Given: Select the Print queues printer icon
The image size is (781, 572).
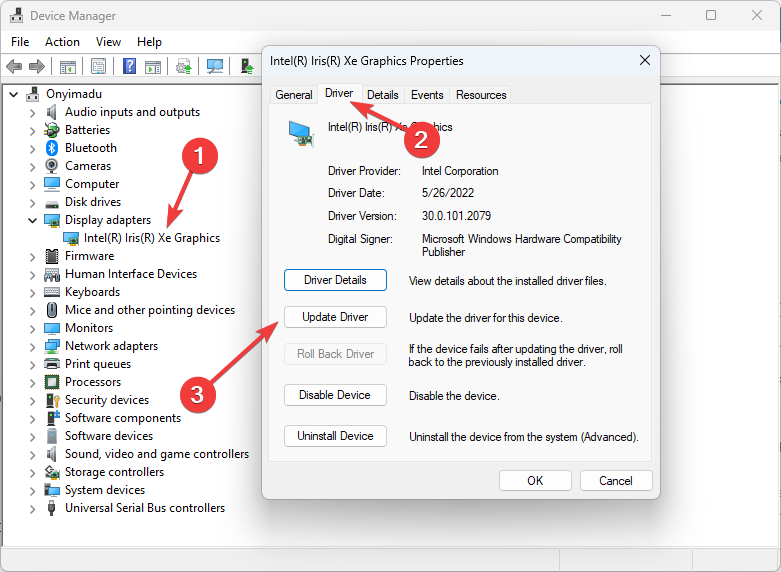Looking at the screenshot, I should pyautogui.click(x=52, y=363).
